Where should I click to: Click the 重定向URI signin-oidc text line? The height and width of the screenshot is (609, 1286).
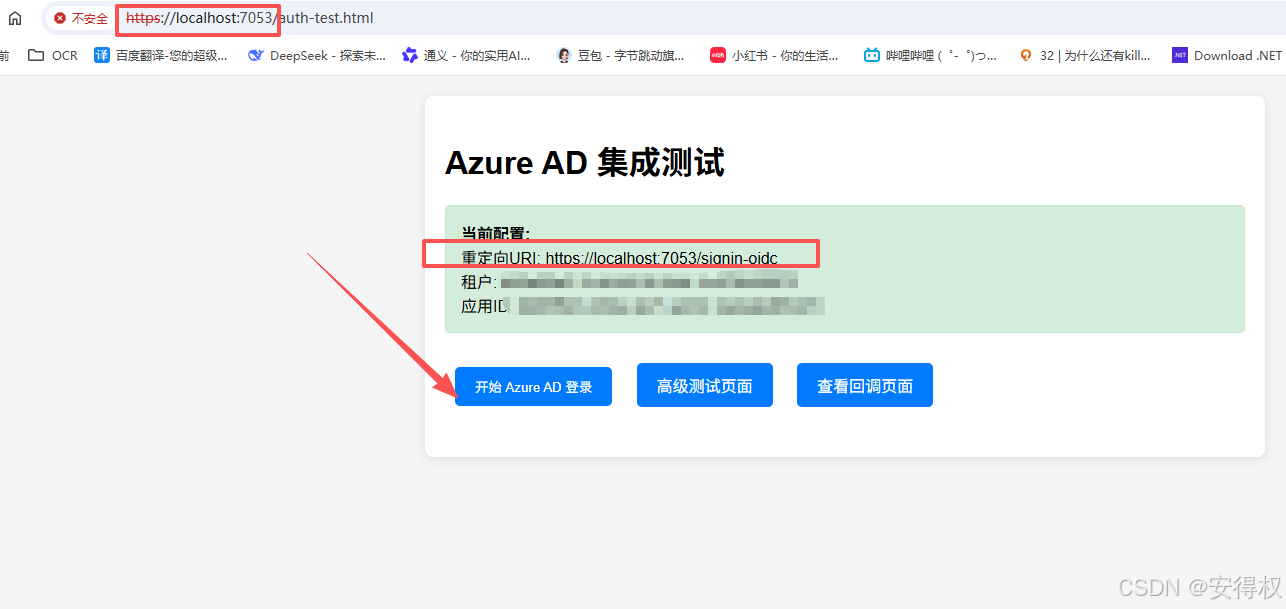point(619,258)
